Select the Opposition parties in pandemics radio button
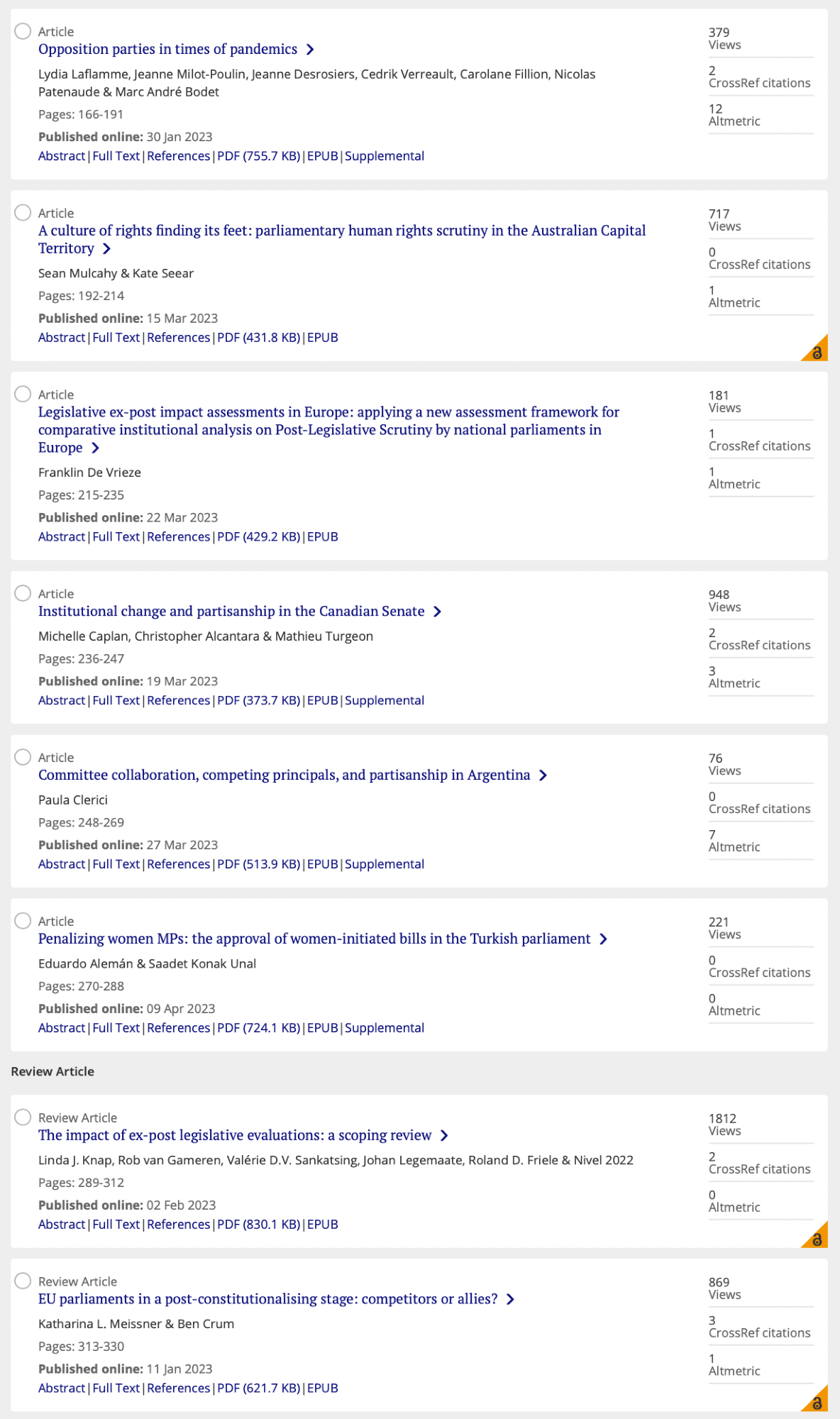Image resolution: width=840 pixels, height=1419 pixels. click(x=23, y=31)
